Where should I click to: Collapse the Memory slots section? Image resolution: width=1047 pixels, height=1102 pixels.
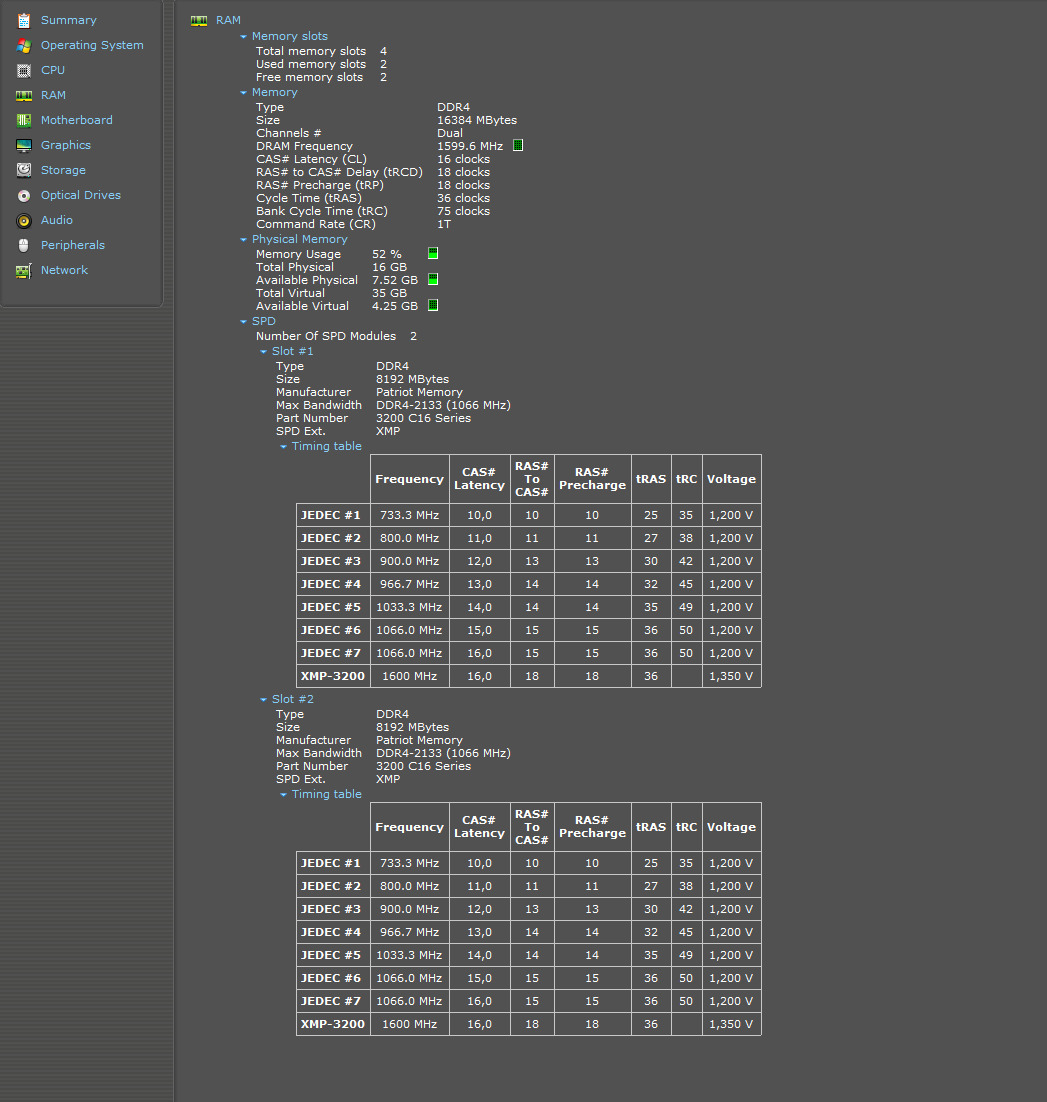click(243, 37)
